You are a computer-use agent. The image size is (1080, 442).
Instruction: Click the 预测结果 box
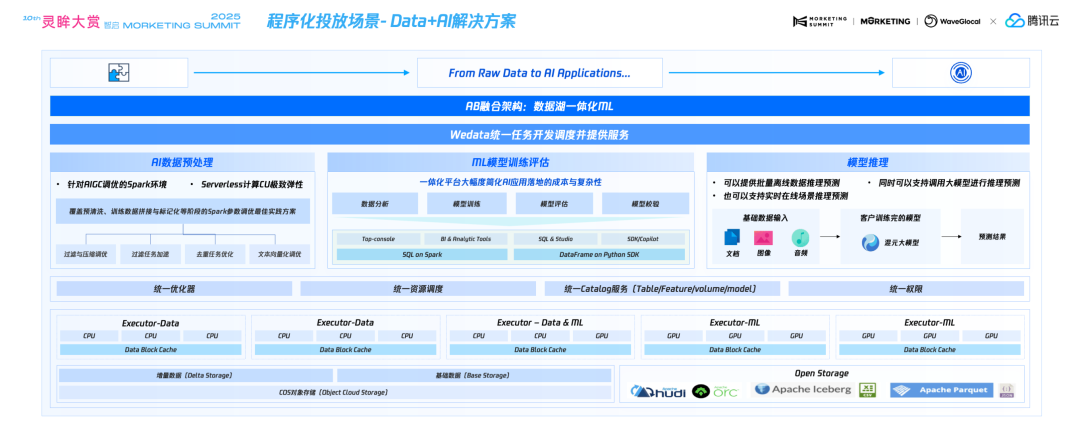(992, 237)
